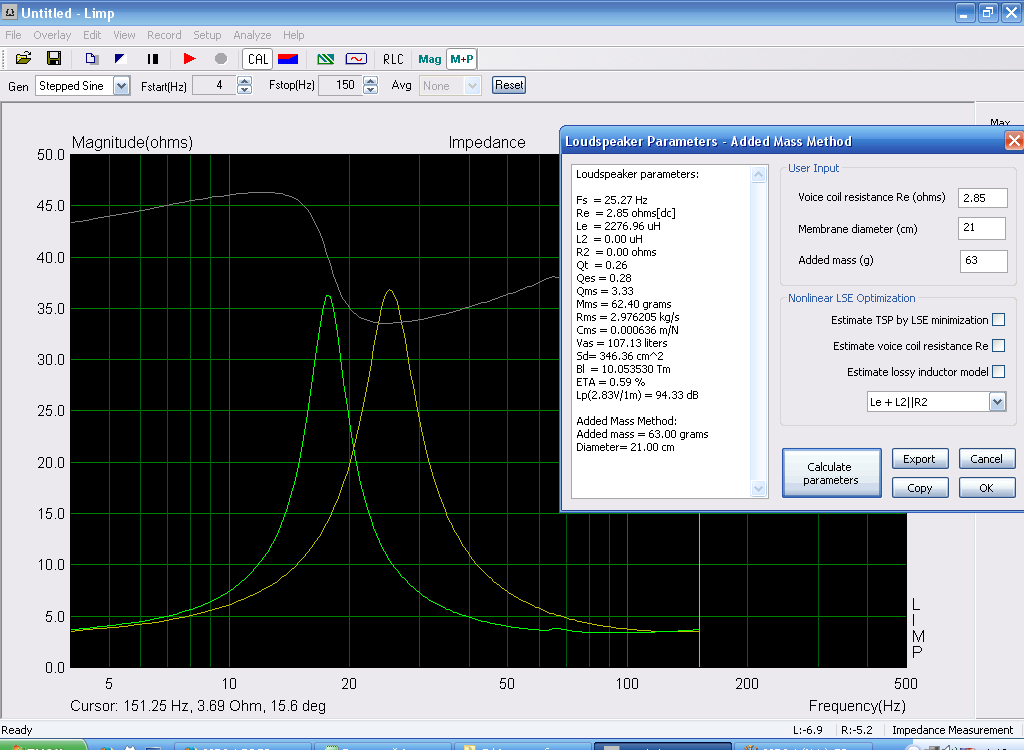The width and height of the screenshot is (1024, 750).
Task: Toggle the M+P magnitude and phase view
Action: point(462,59)
